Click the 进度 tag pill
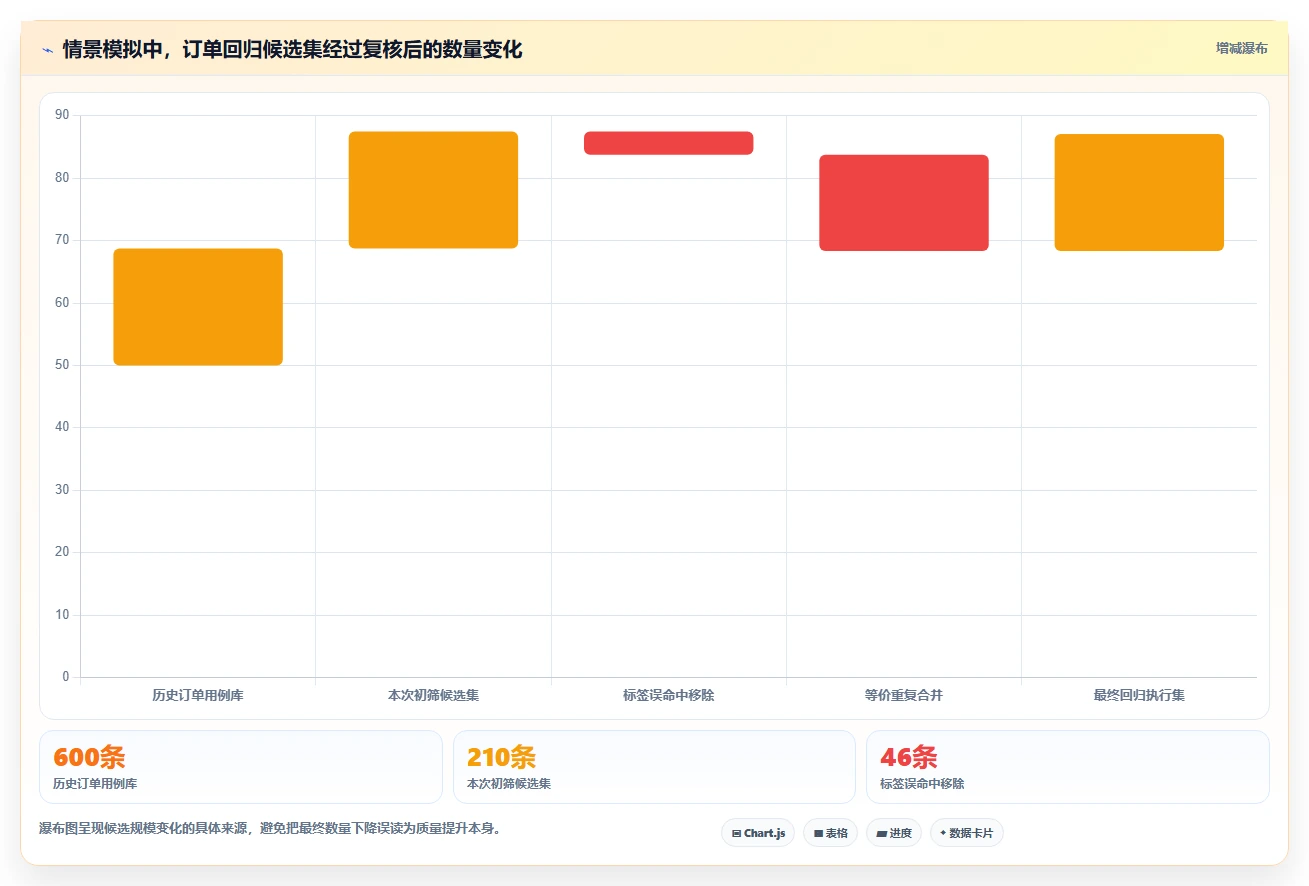 pyautogui.click(x=894, y=833)
